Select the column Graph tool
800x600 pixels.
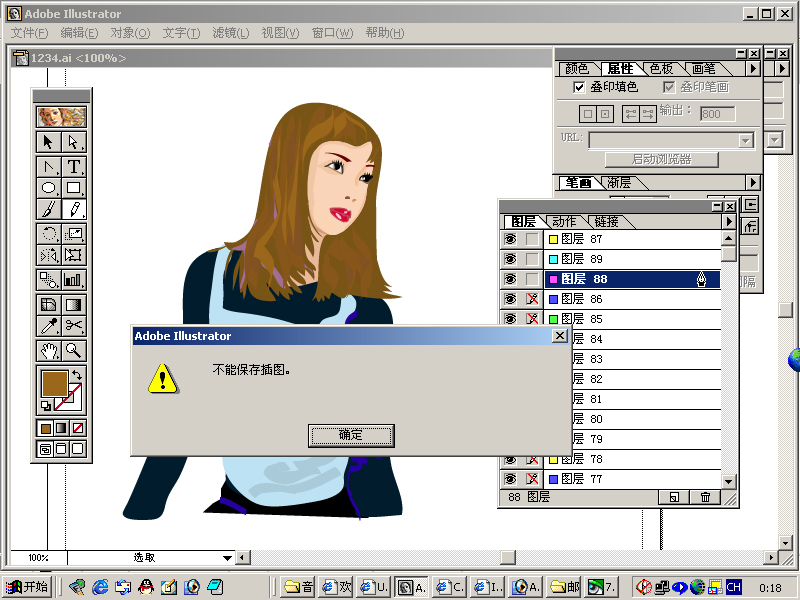click(73, 280)
